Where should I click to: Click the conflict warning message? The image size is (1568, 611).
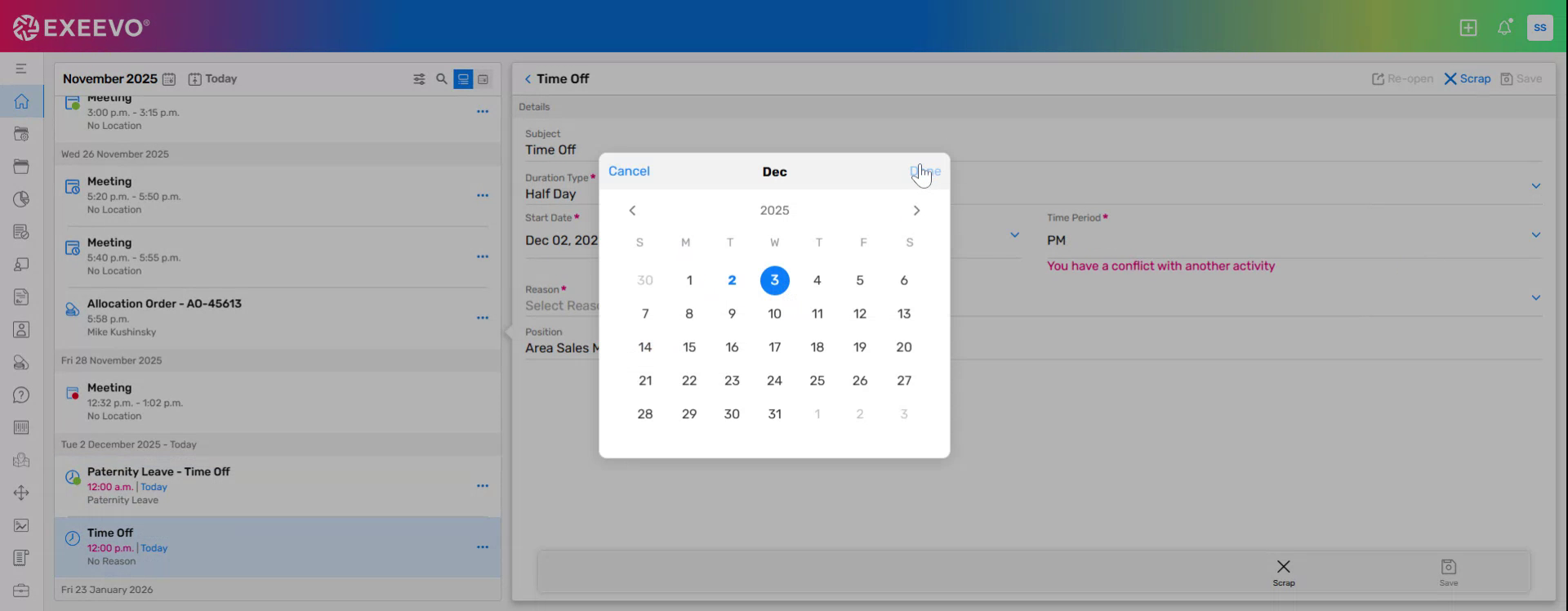[x=1160, y=266]
